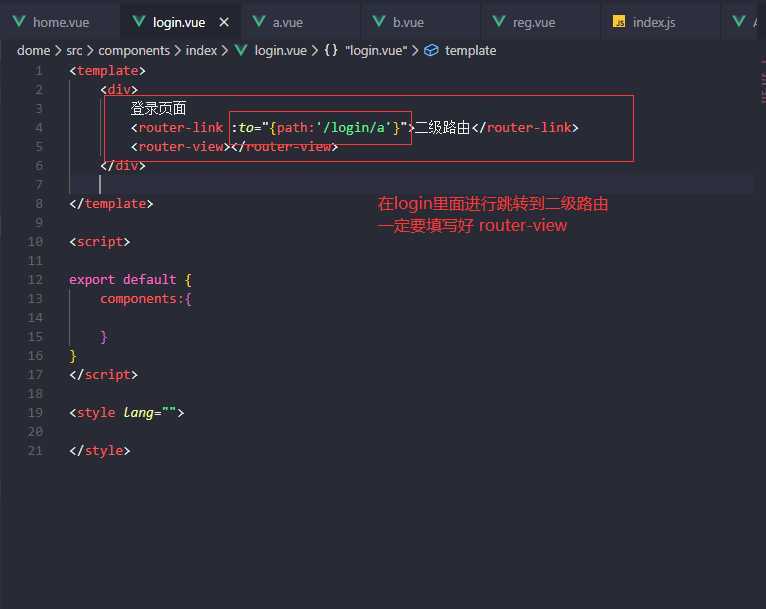This screenshot has height=609, width=766.
Task: Expand the chevron after 'dome' breadcrumb
Action: tap(58, 50)
